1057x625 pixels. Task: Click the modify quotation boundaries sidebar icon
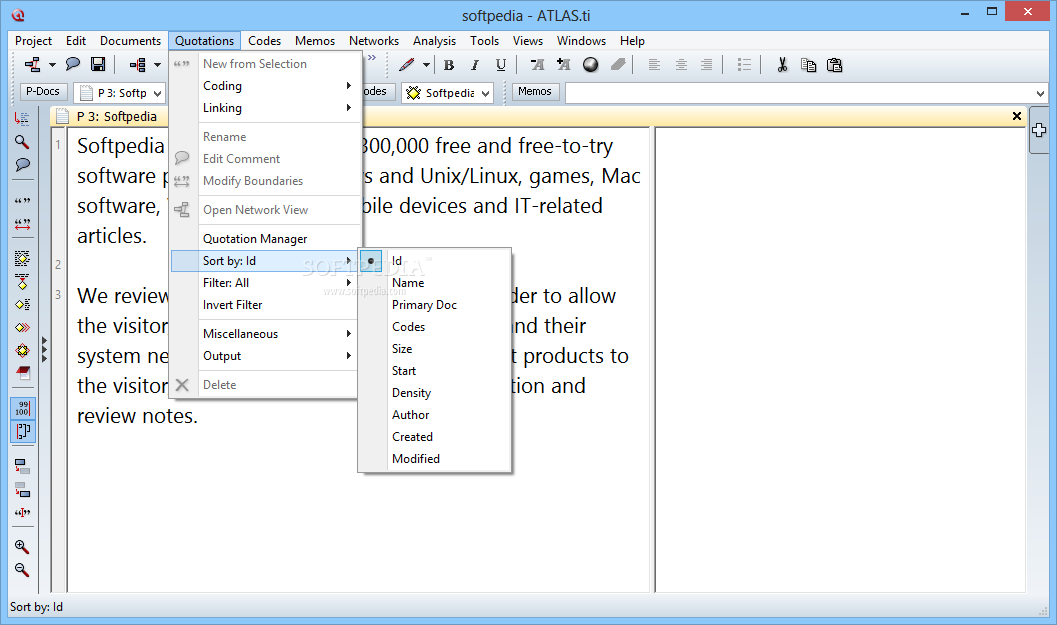[x=22, y=224]
